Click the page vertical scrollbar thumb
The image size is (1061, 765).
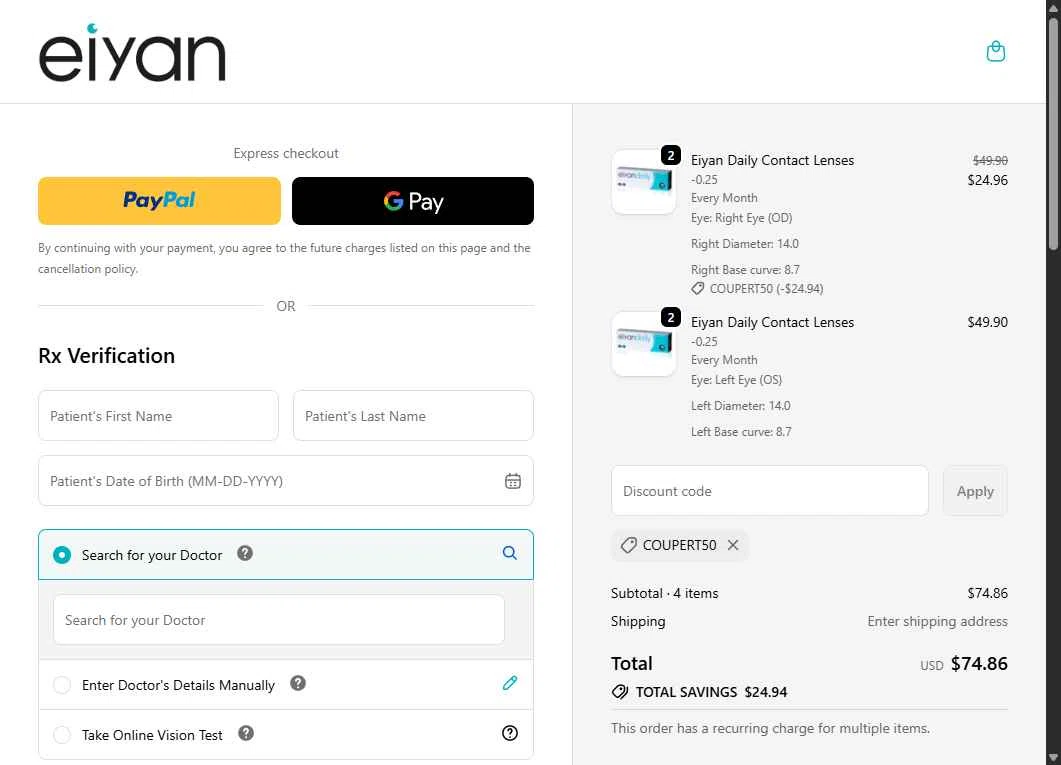tap(1053, 132)
